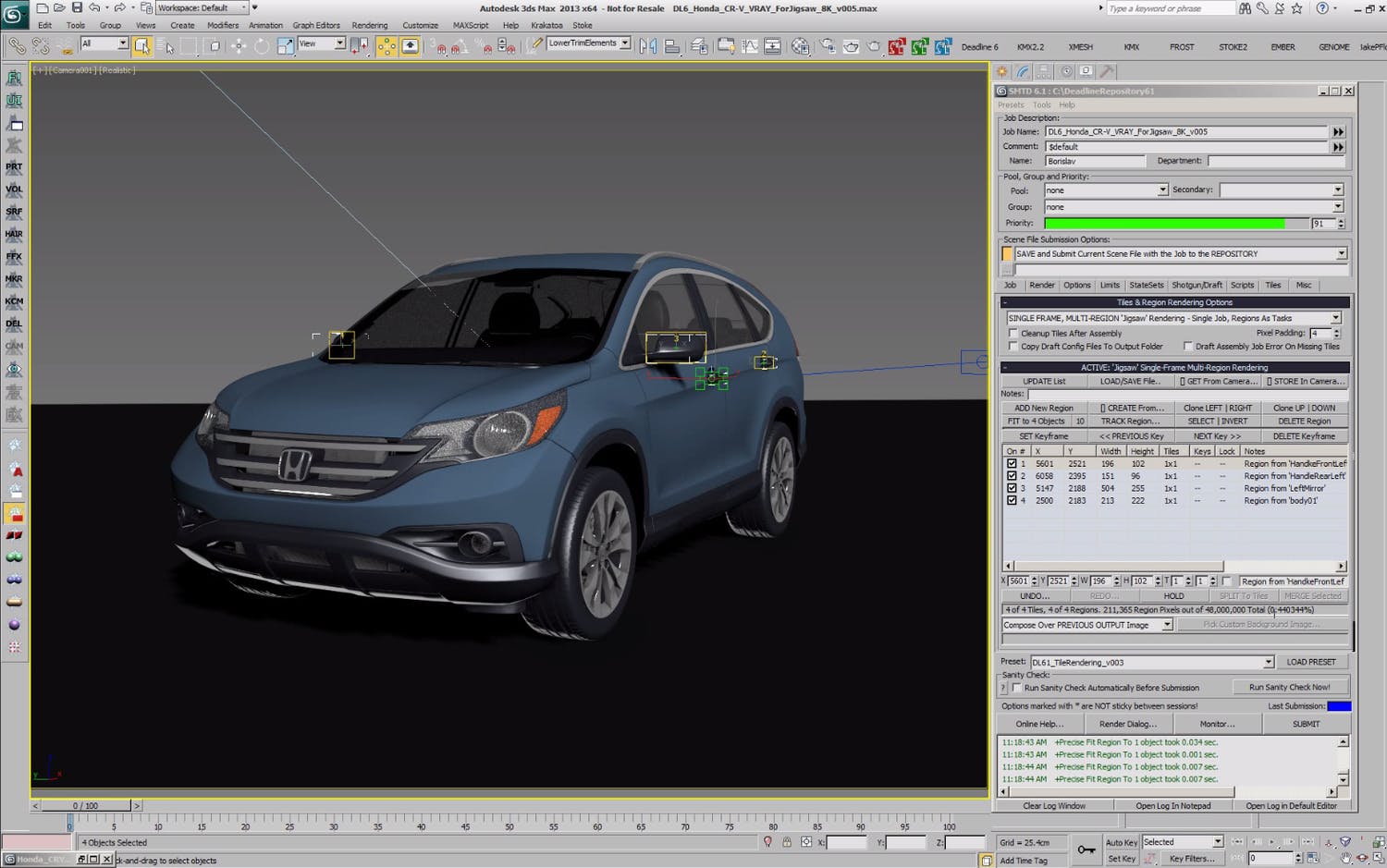The width and height of the screenshot is (1387, 868).
Task: Open the MAXScript menu
Action: click(x=470, y=25)
